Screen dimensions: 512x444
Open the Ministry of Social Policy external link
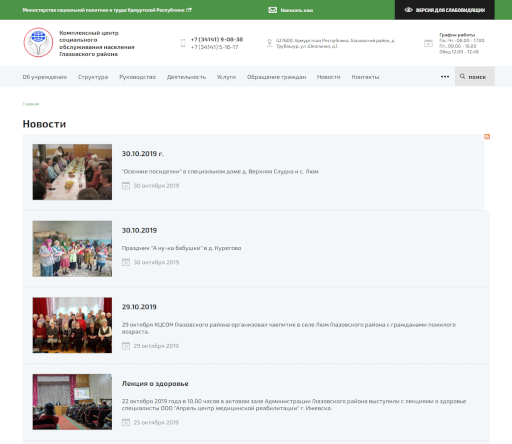click(107, 10)
